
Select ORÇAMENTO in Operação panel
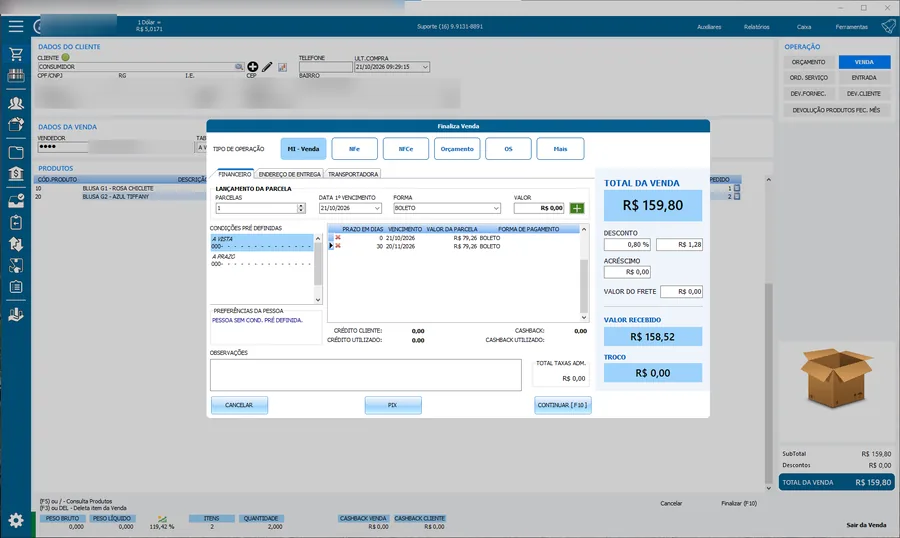pos(808,62)
